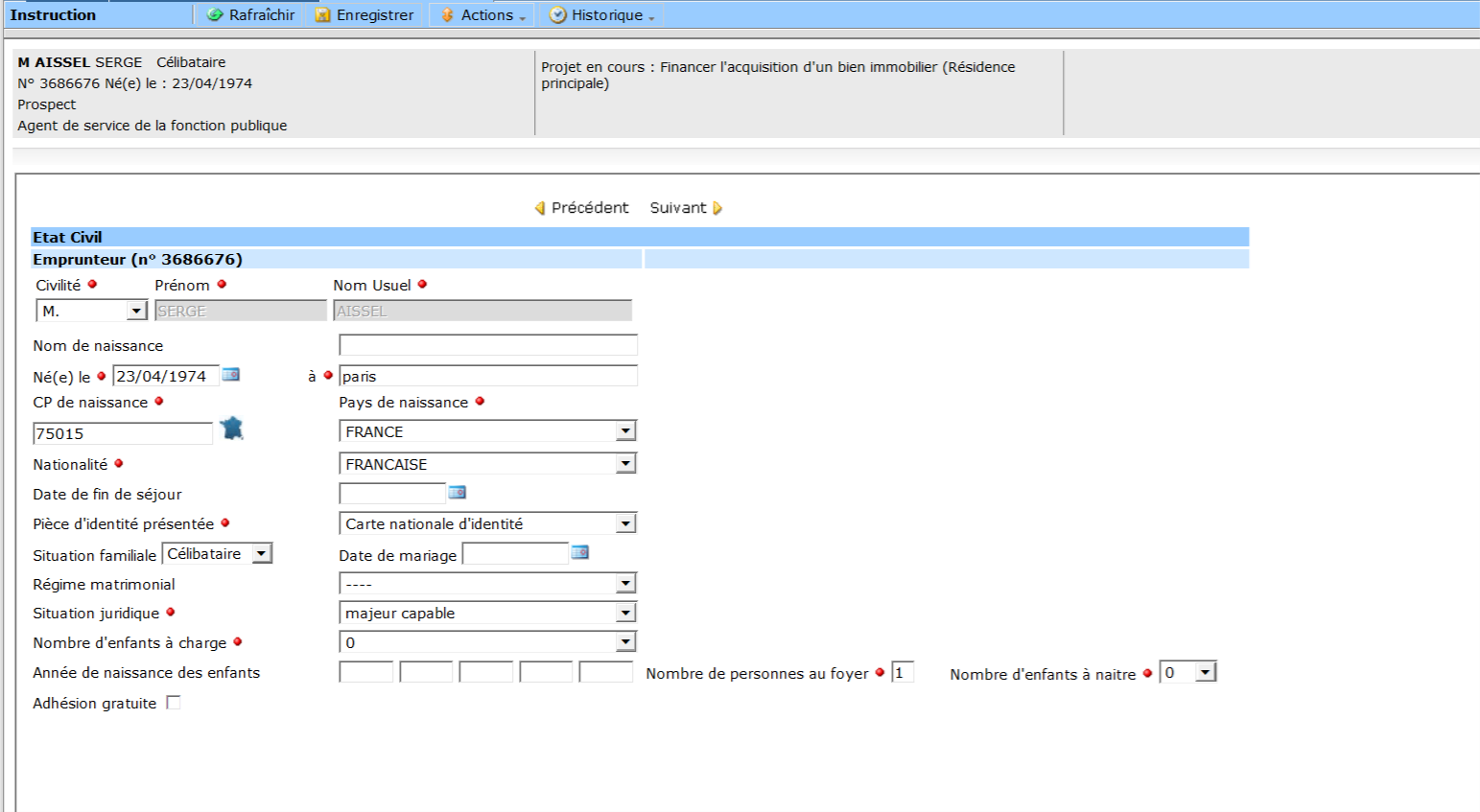Select the Nationalité combo box
The width and height of the screenshot is (1480, 812).
(x=487, y=464)
